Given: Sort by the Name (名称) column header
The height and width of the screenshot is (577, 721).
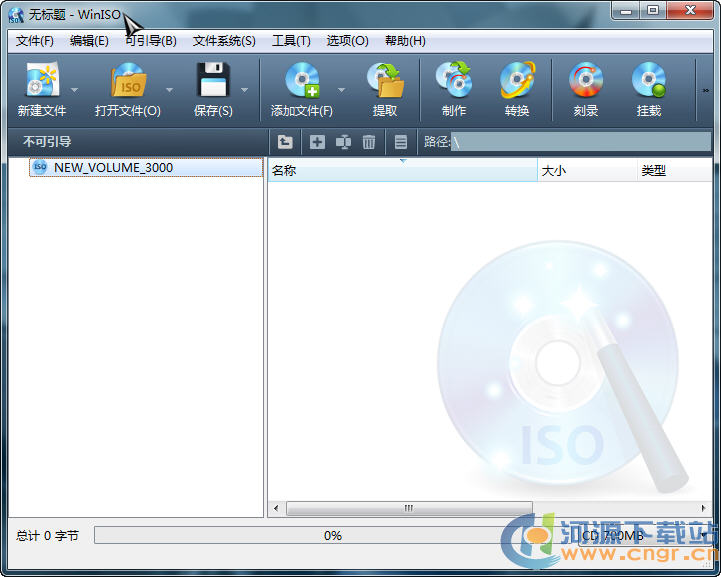Looking at the screenshot, I should tap(400, 171).
